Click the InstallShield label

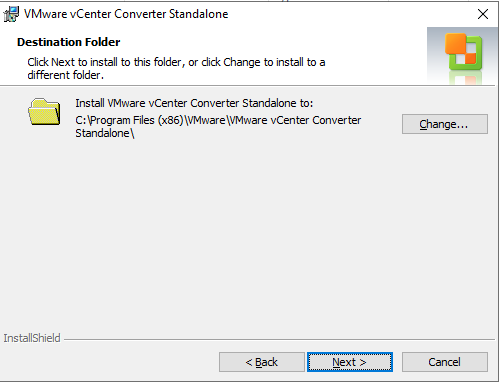pyautogui.click(x=32, y=338)
